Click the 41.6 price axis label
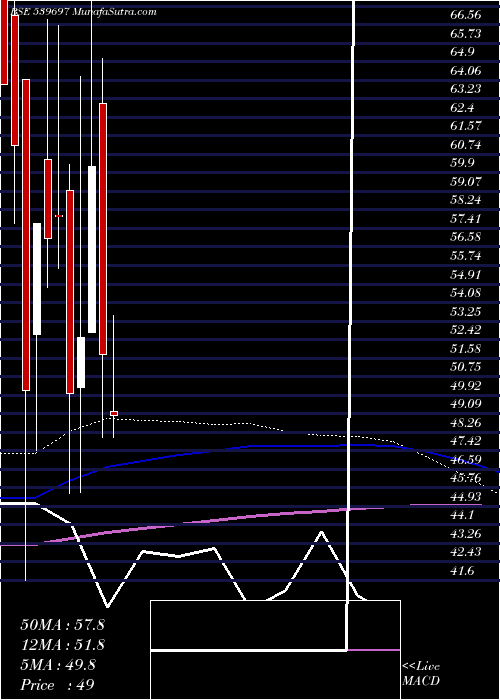Viewport: 500px width, 700px height. [x=462, y=571]
